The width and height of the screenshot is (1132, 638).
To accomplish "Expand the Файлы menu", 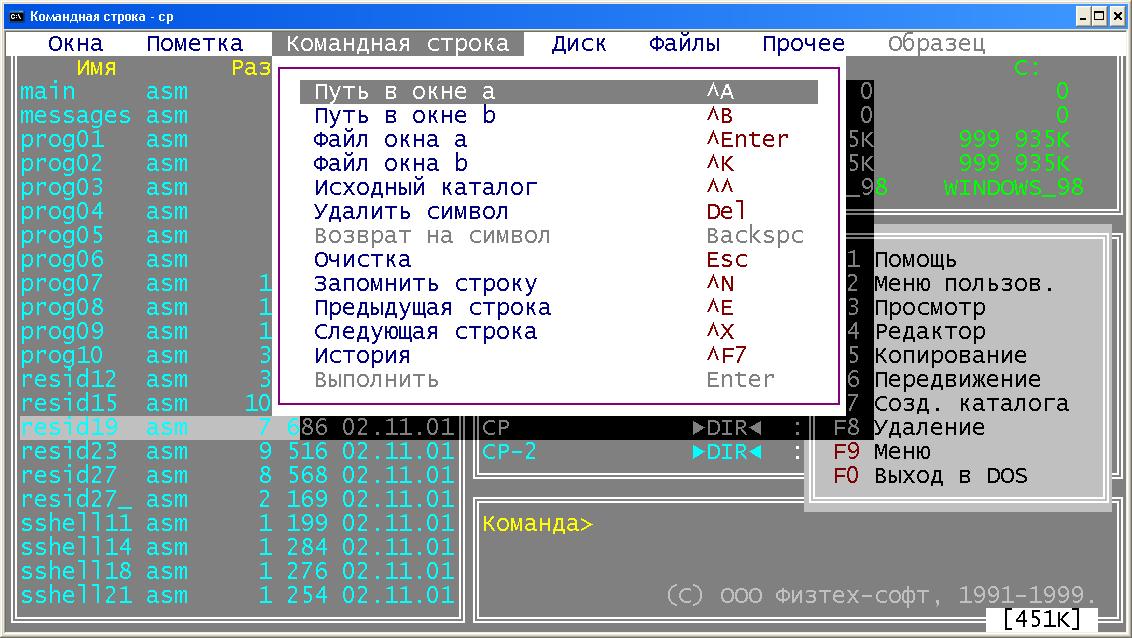I will 684,44.
